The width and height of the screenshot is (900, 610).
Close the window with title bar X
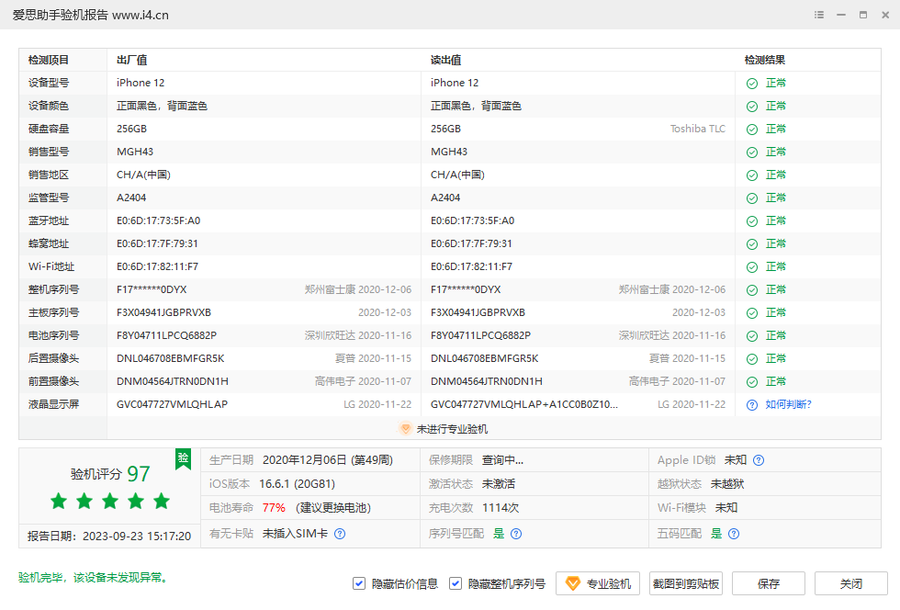885,15
